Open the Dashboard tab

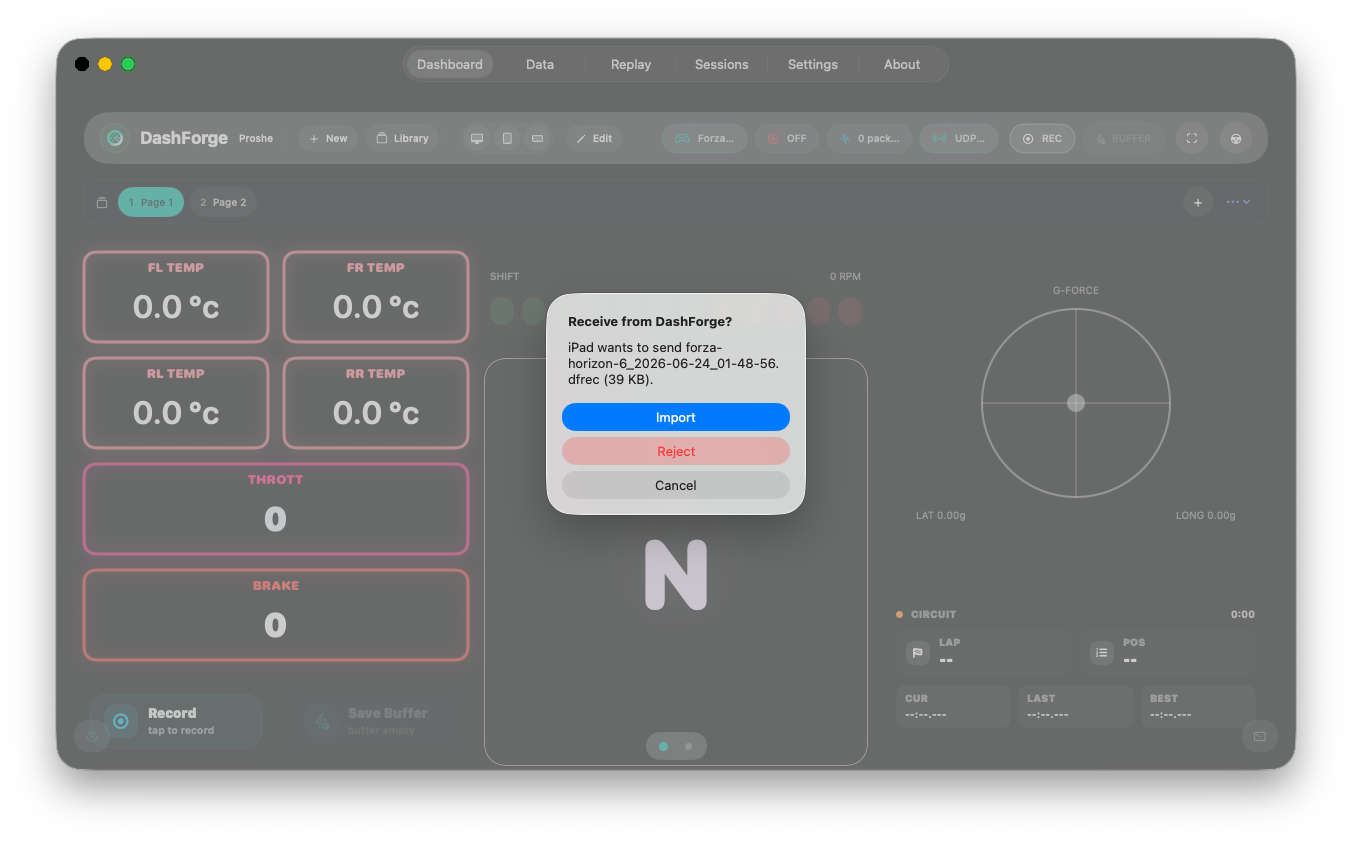[450, 64]
